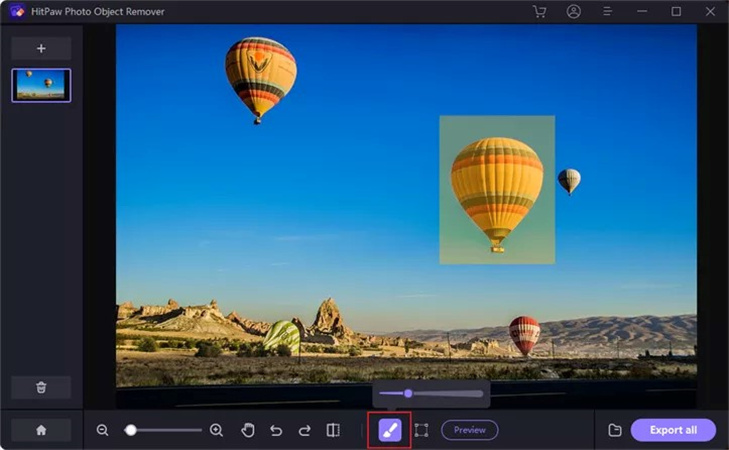Click the Preview button

tap(469, 430)
